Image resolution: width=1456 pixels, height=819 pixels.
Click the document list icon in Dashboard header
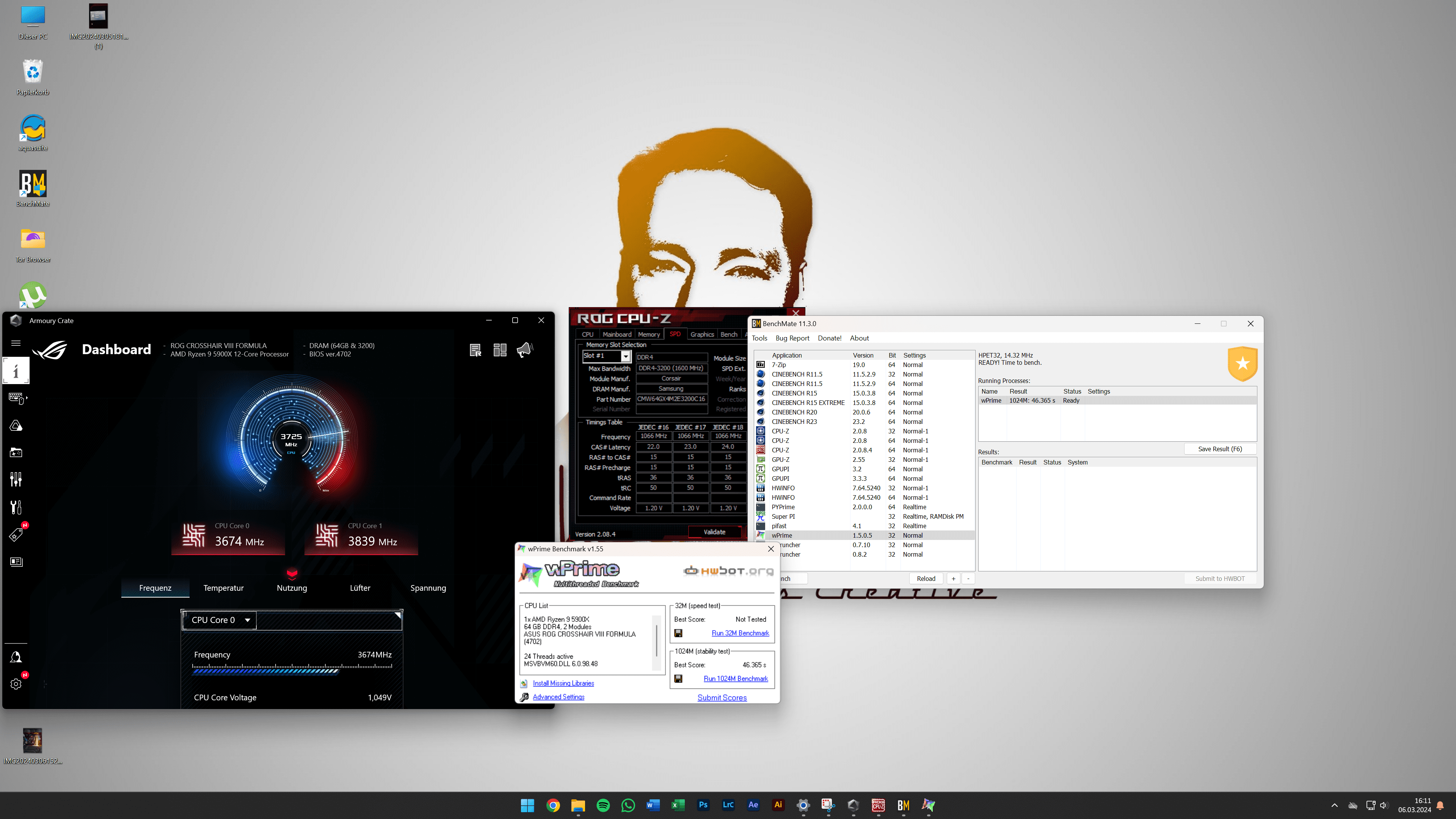pyautogui.click(x=475, y=350)
